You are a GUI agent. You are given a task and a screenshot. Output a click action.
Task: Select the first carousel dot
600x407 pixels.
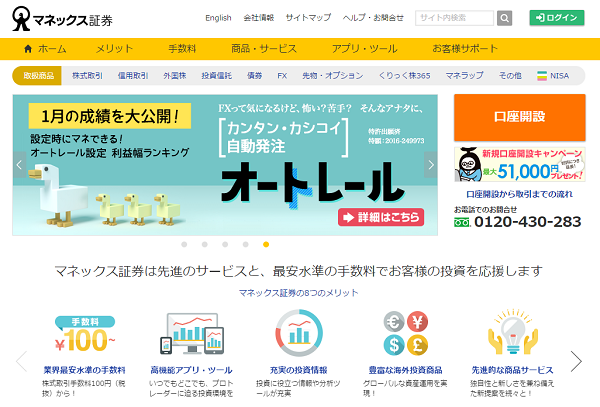(x=184, y=244)
